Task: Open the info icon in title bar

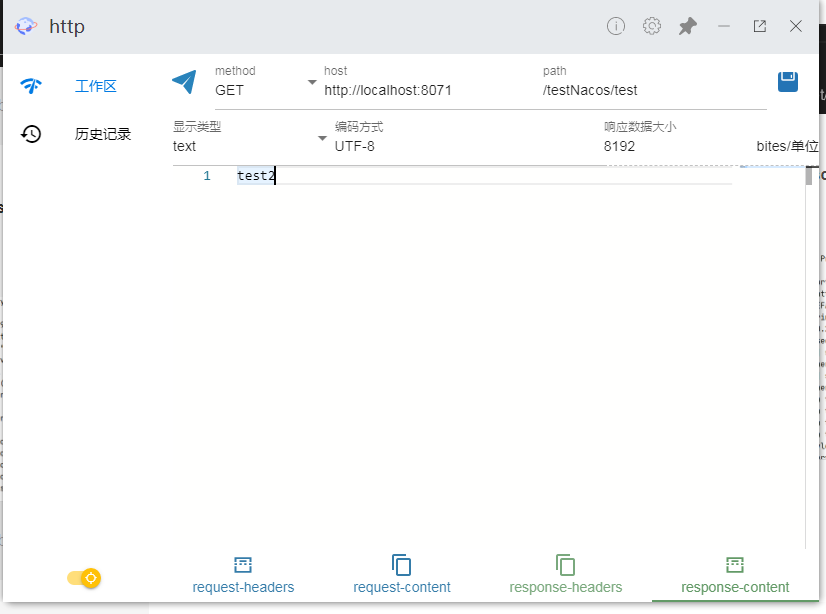Action: [615, 26]
